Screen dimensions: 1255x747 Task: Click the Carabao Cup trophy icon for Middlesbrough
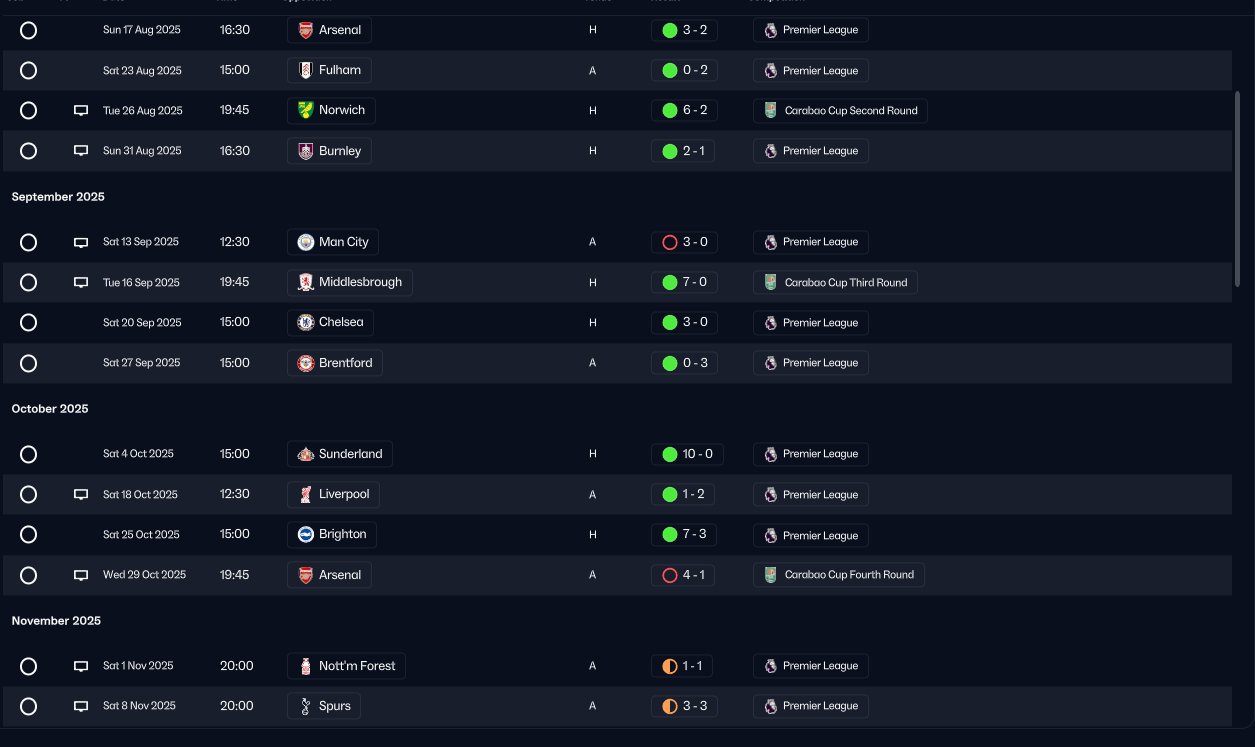[x=769, y=283]
